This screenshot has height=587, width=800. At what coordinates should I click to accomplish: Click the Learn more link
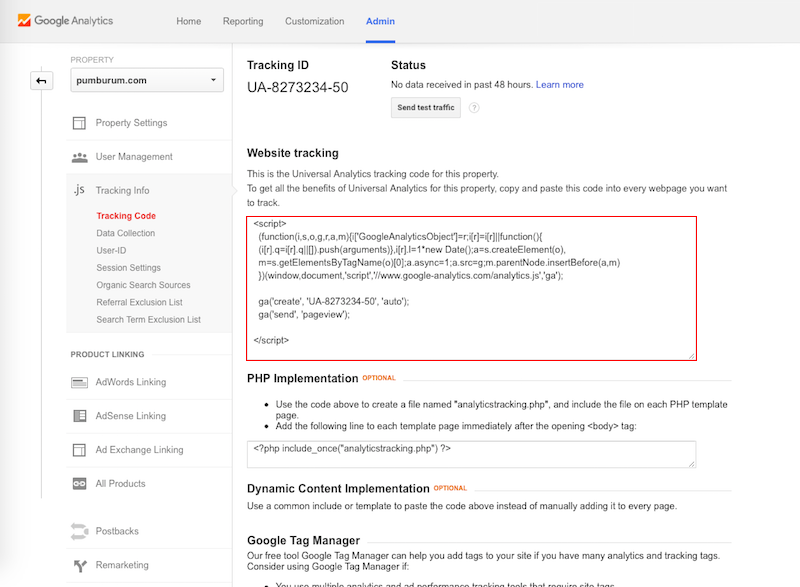point(560,85)
